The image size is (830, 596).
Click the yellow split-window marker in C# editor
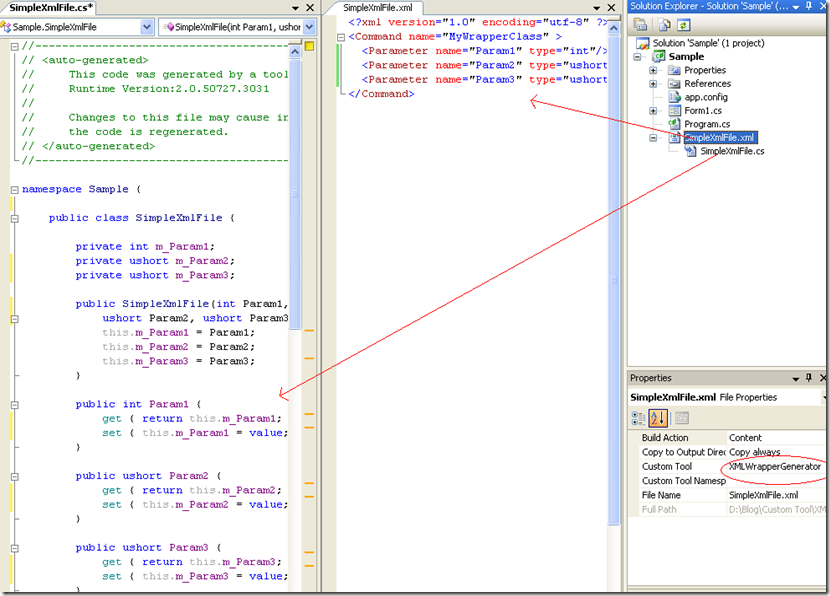point(309,46)
